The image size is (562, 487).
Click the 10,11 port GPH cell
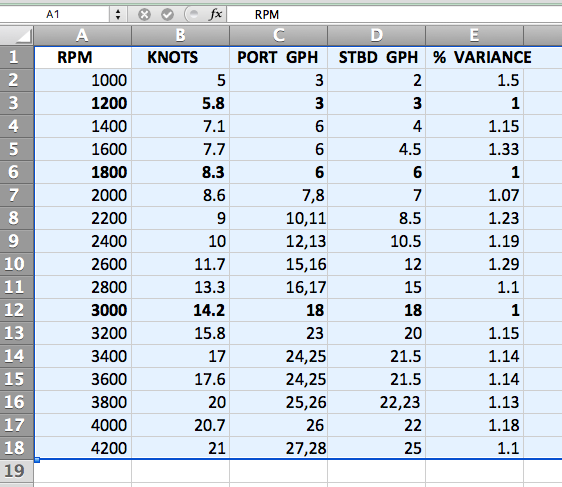pos(278,218)
